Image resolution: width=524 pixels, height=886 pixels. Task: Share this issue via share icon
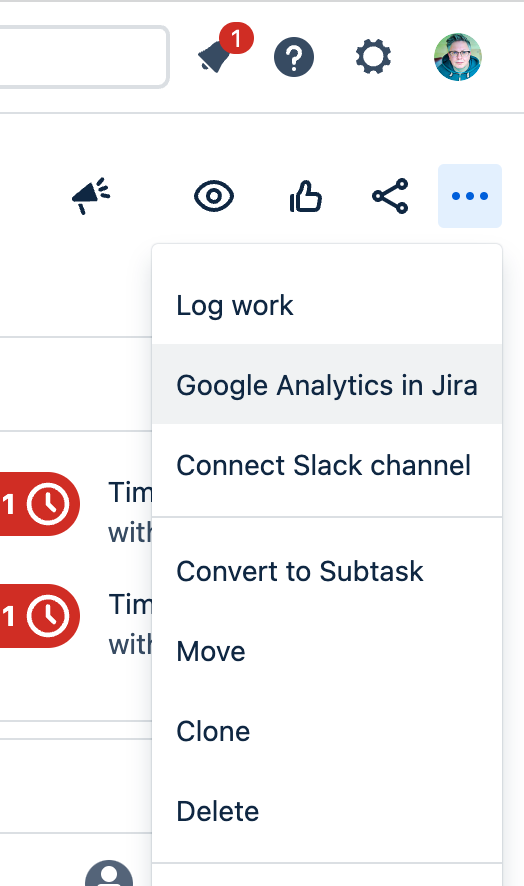click(x=390, y=196)
